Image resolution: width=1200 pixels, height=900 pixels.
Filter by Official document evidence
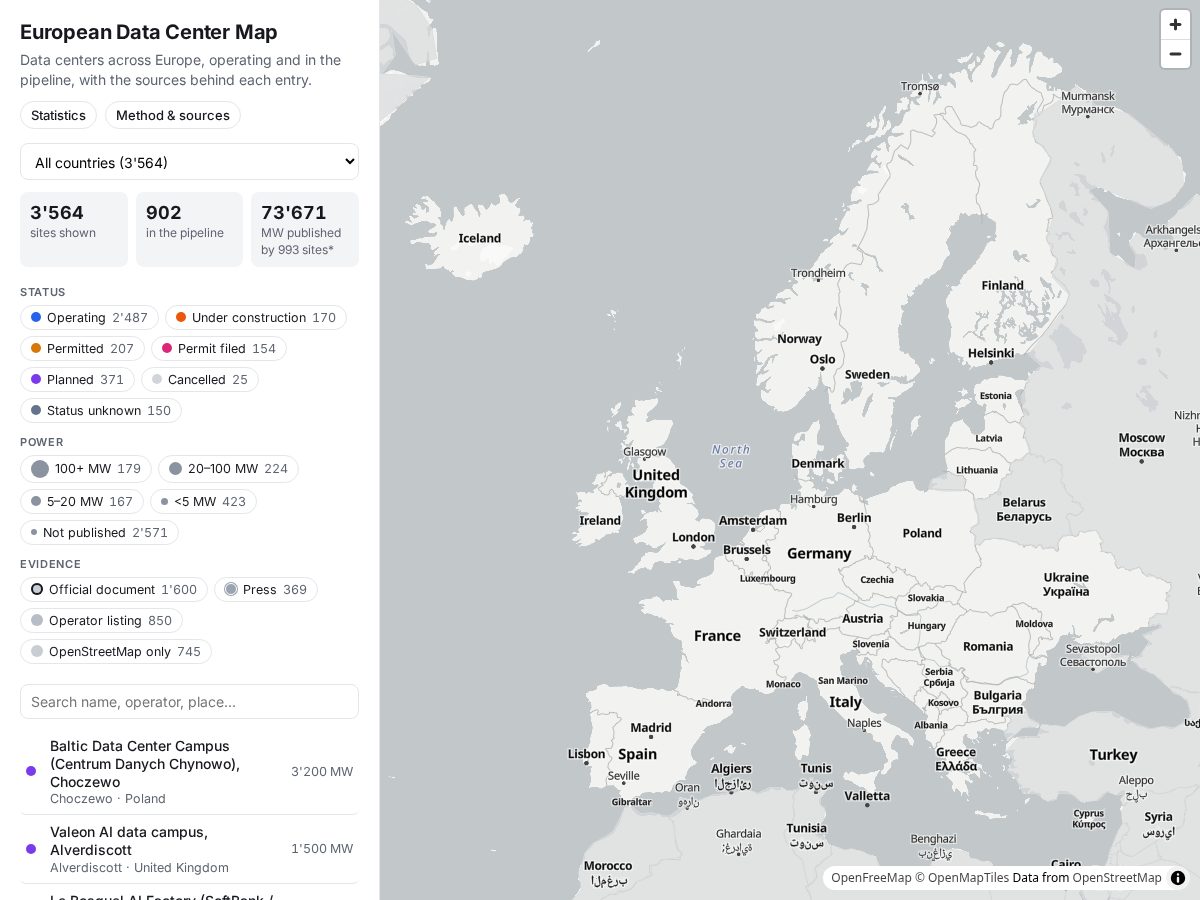click(114, 590)
